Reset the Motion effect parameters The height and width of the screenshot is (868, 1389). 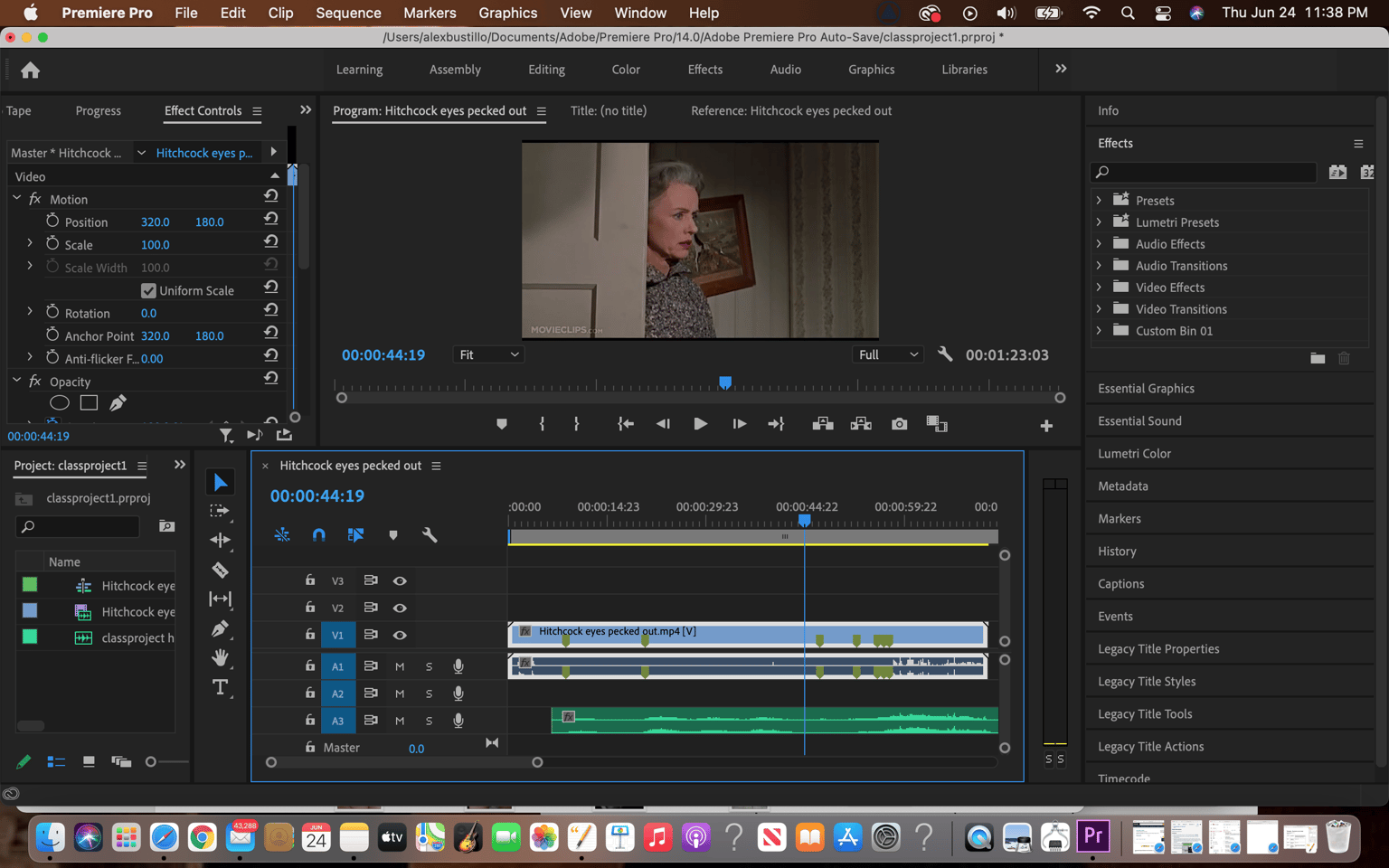click(270, 196)
